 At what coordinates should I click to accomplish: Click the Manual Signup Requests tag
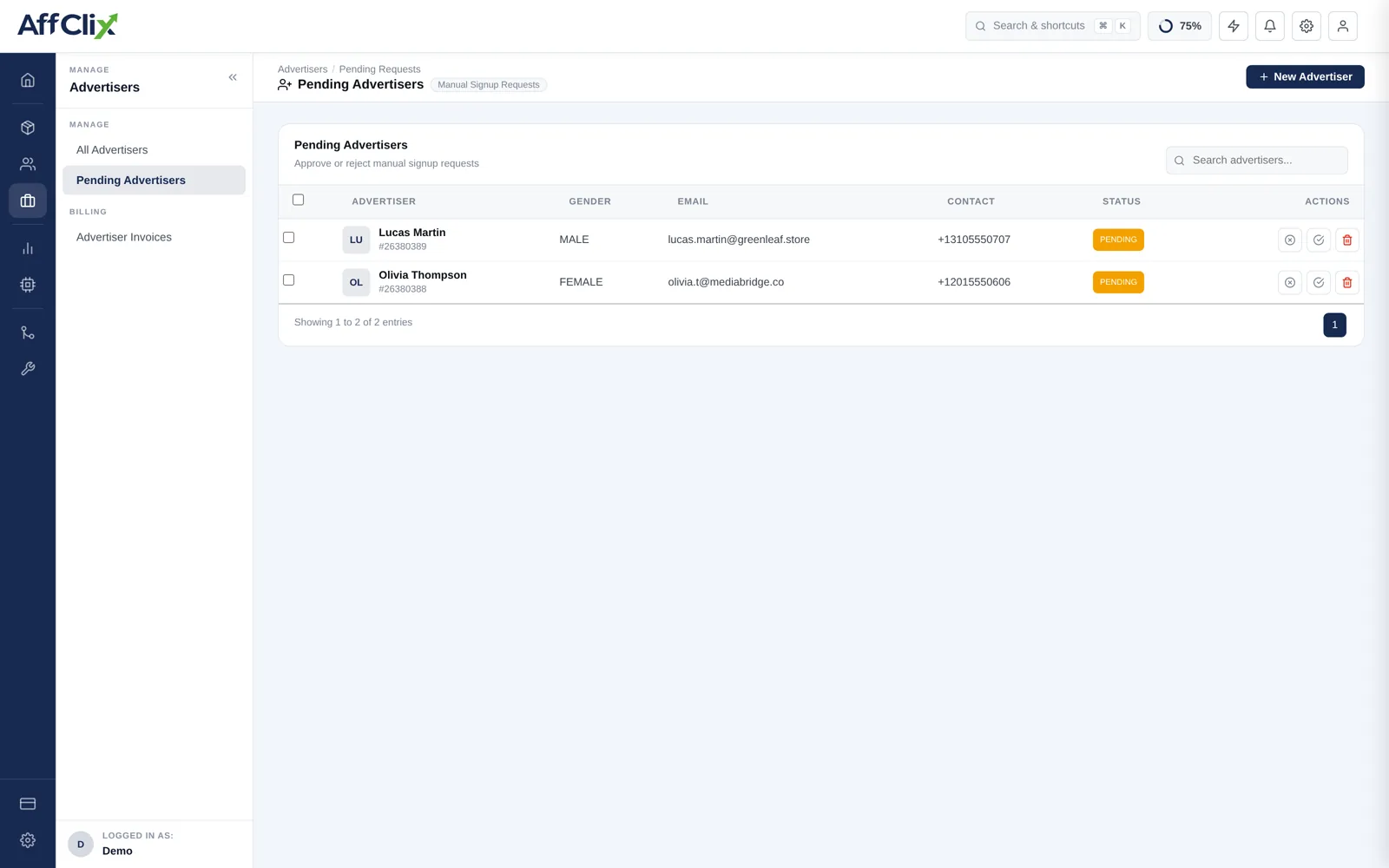(488, 85)
